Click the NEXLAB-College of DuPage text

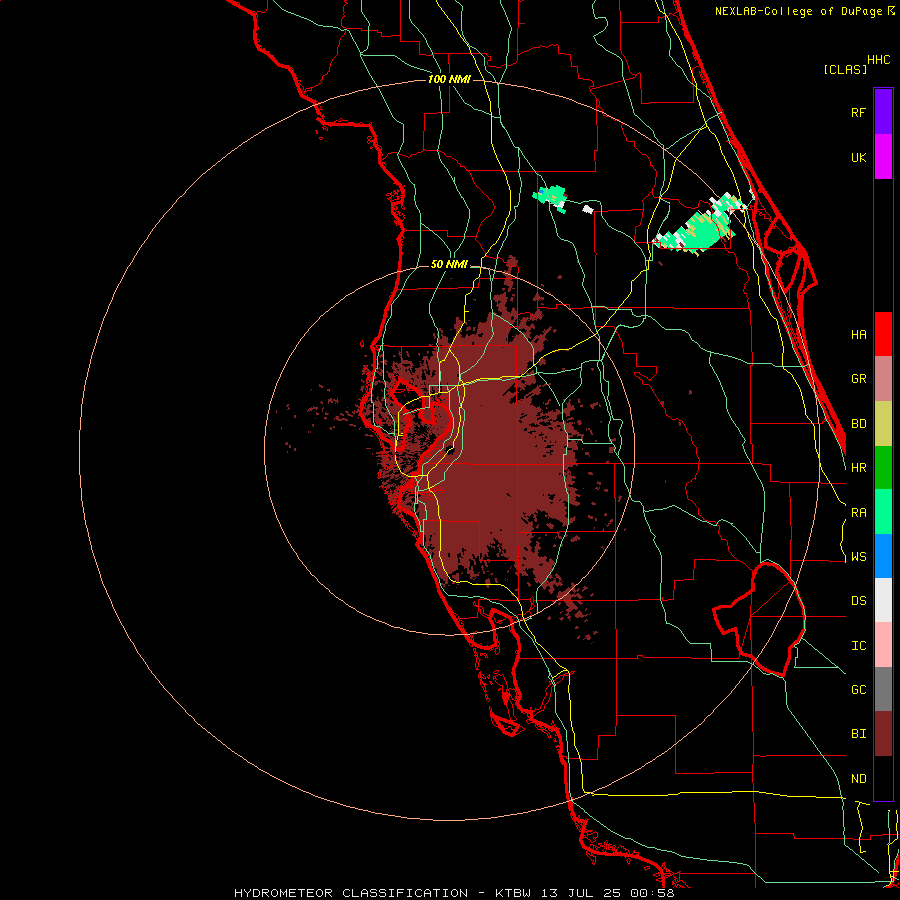(x=798, y=11)
